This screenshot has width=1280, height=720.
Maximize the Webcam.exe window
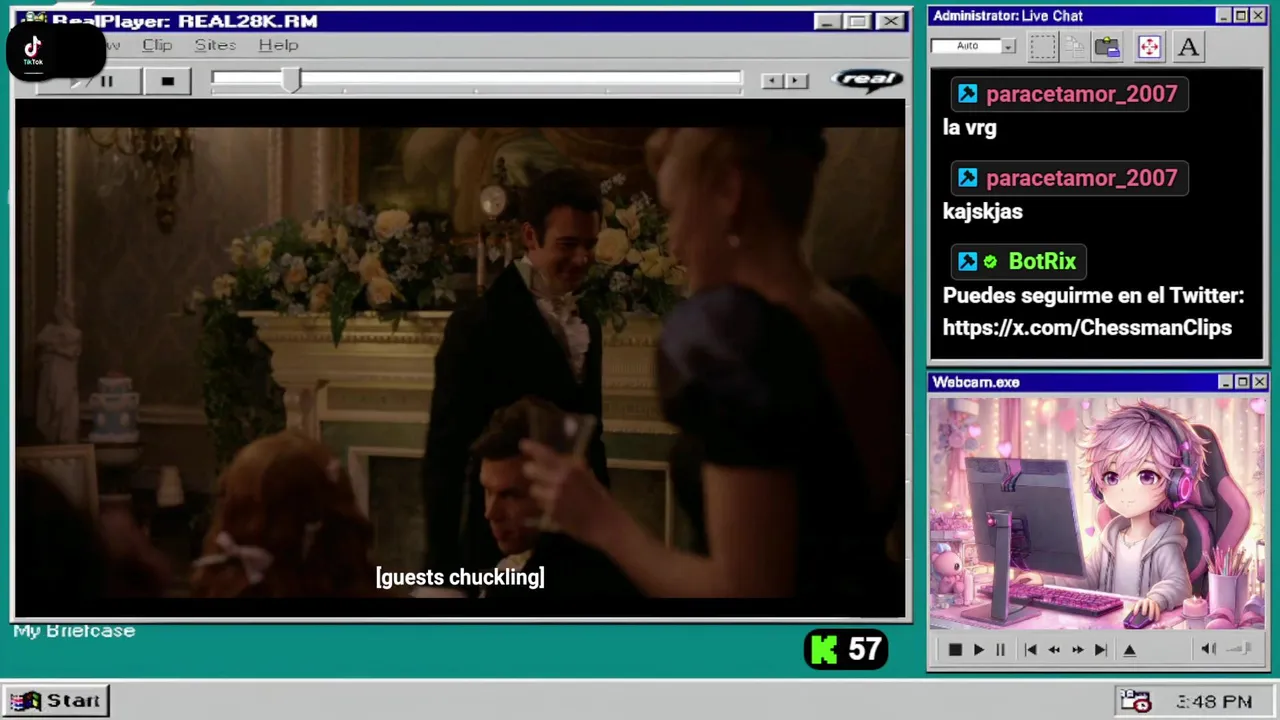[1242, 382]
